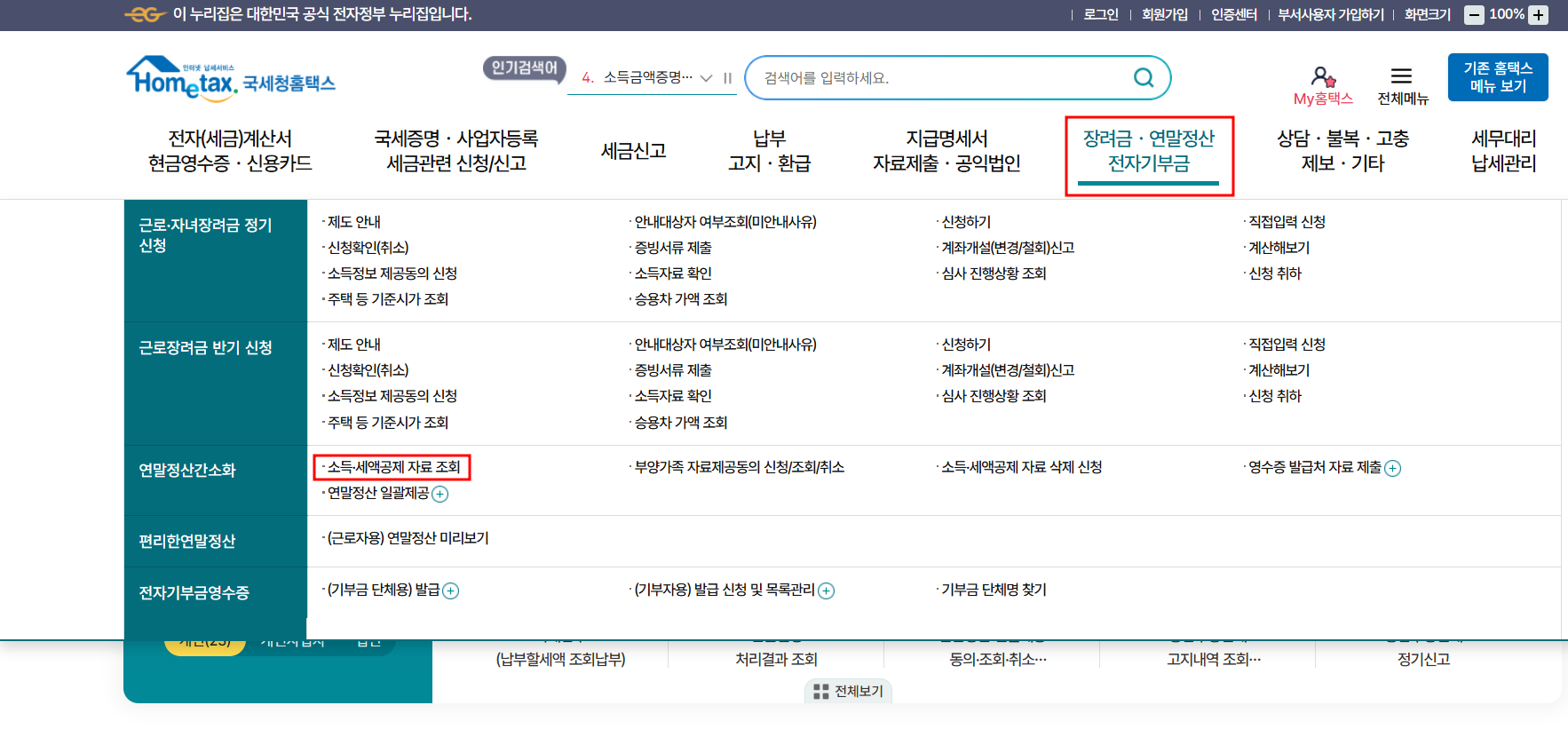Open 세금신고 menu
1568x745 pixels.
coord(633,151)
